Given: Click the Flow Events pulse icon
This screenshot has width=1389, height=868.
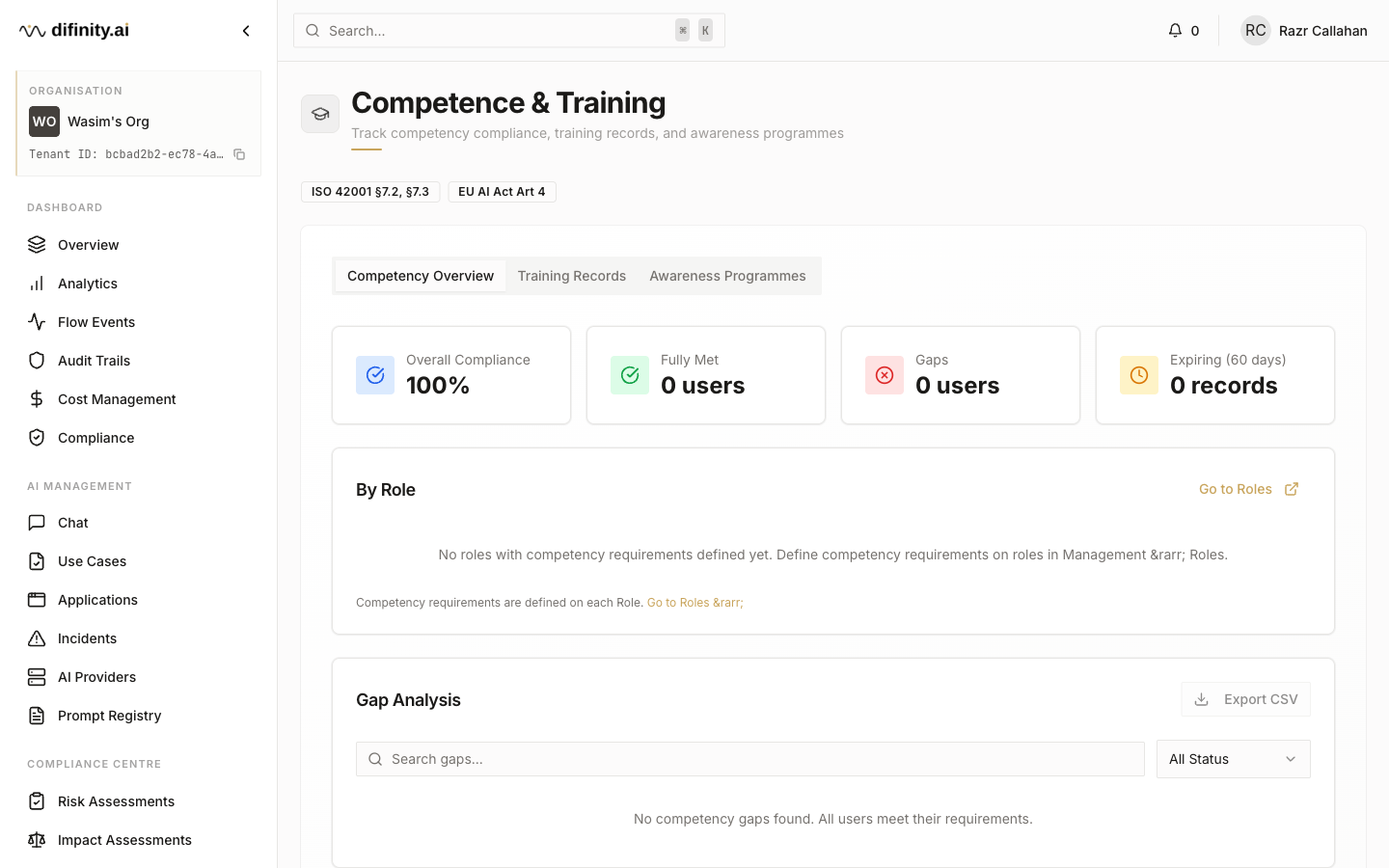Looking at the screenshot, I should [37, 322].
